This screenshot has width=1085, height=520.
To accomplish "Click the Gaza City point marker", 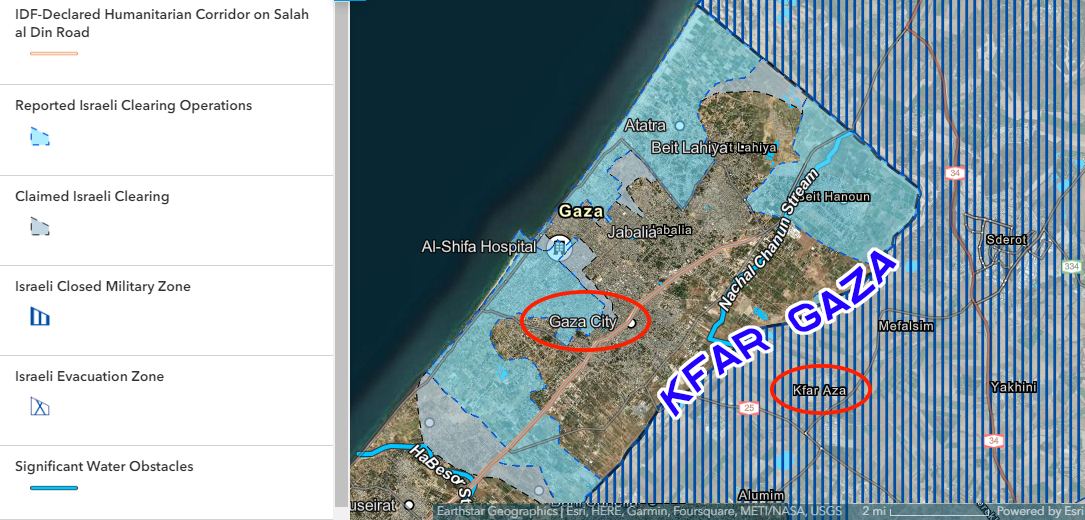I will 631,323.
